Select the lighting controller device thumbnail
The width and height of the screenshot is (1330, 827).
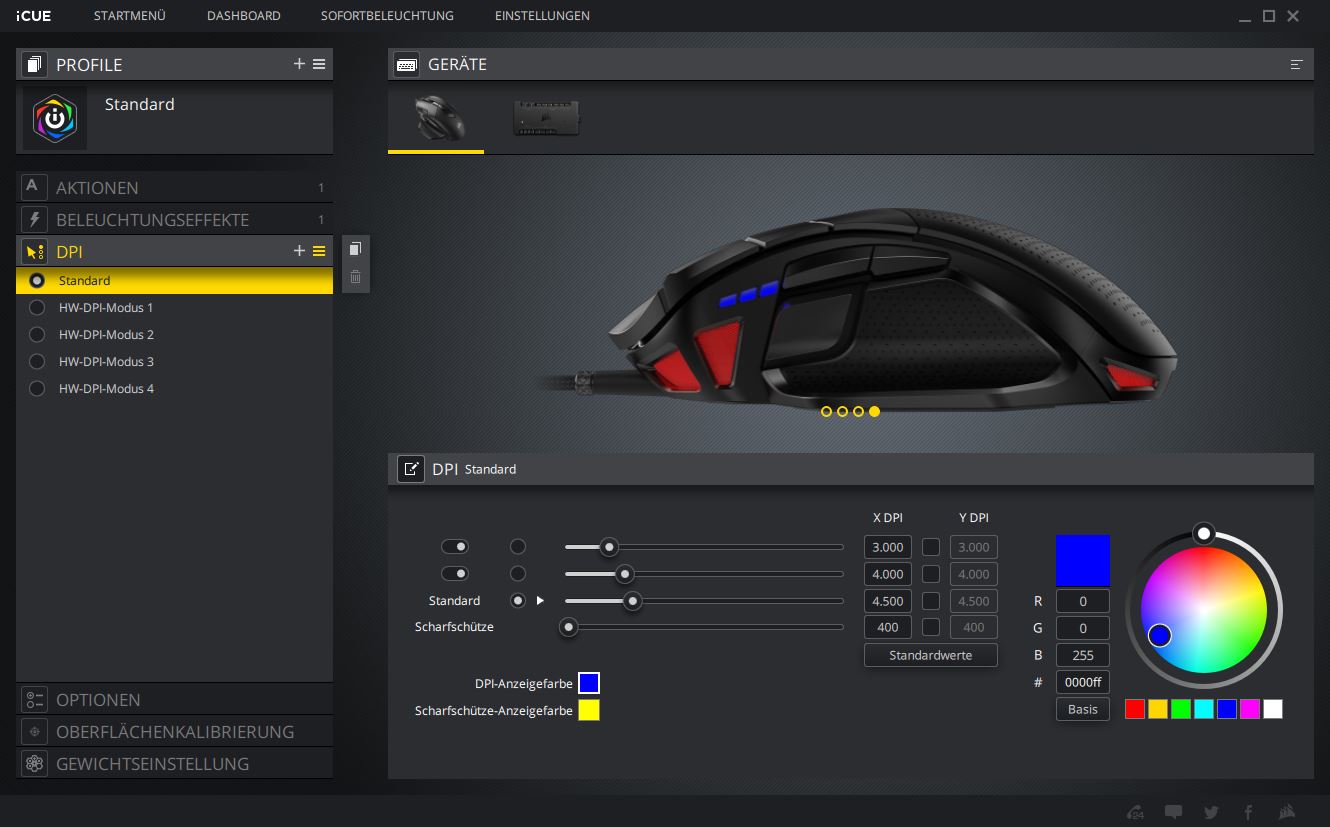point(546,118)
